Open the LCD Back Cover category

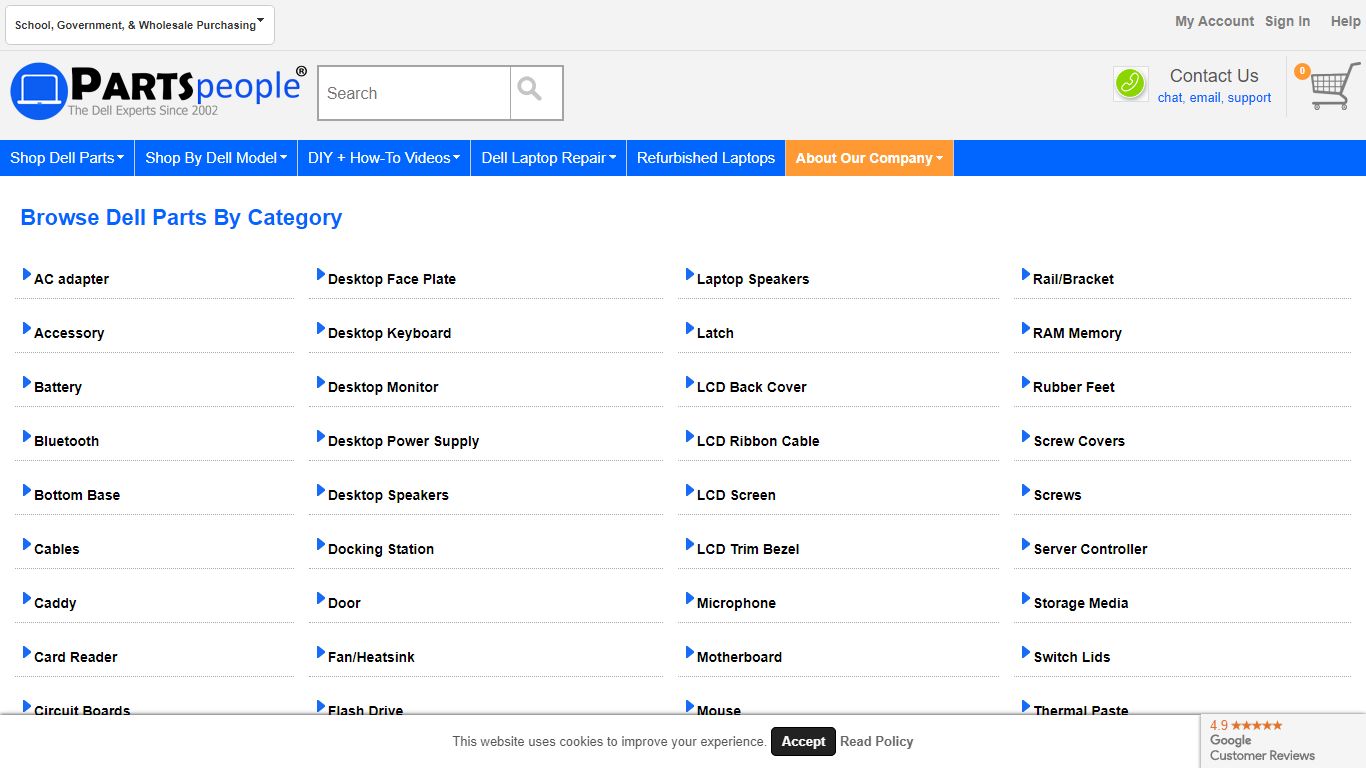pos(752,387)
